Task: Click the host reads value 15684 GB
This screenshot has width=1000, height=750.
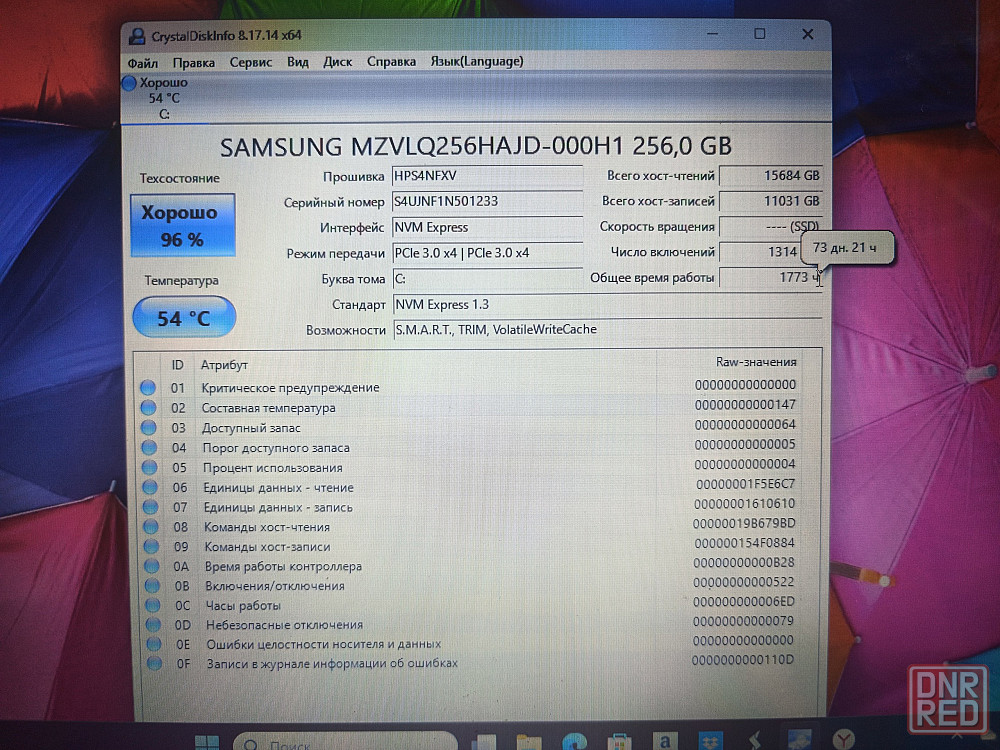Action: click(770, 175)
